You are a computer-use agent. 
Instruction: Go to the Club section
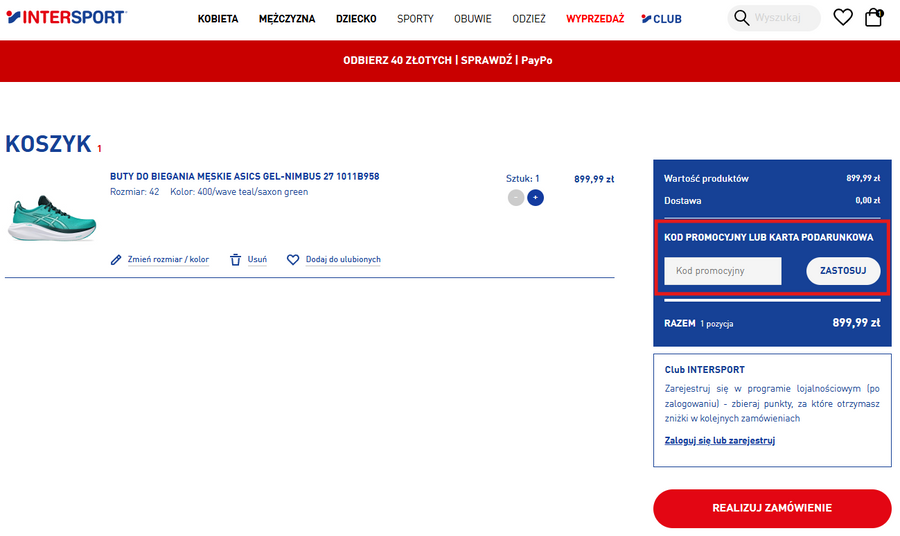point(662,19)
